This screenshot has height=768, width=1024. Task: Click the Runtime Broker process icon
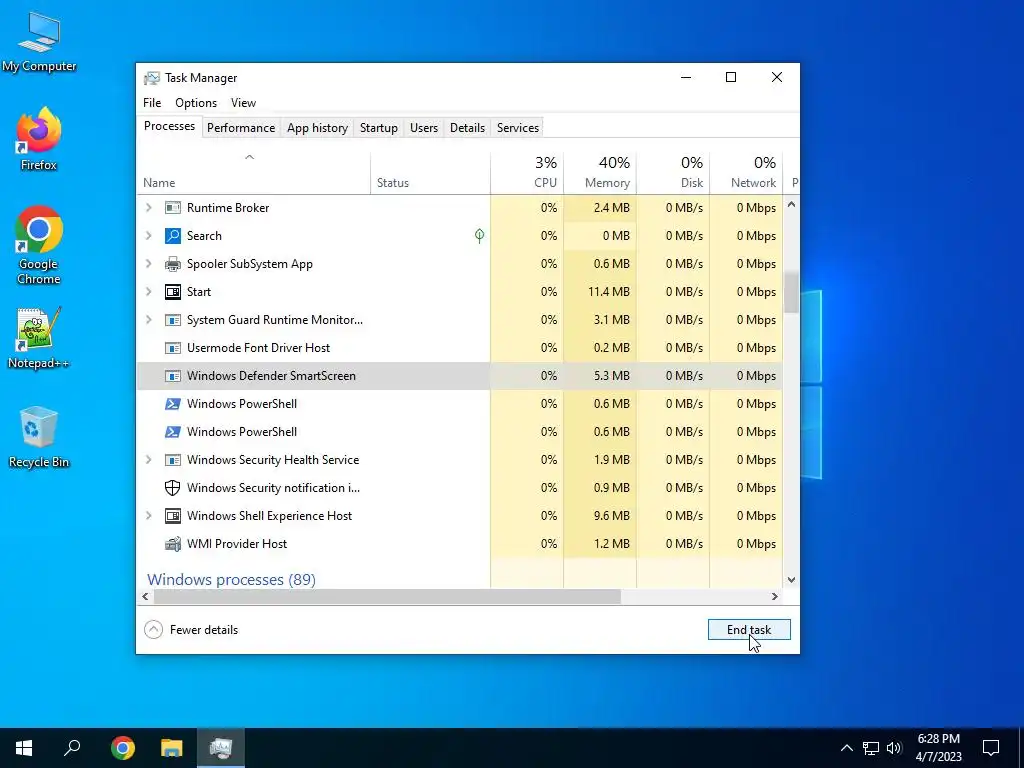click(x=172, y=208)
